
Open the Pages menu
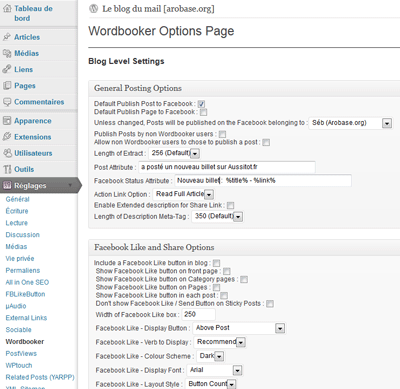[25, 86]
